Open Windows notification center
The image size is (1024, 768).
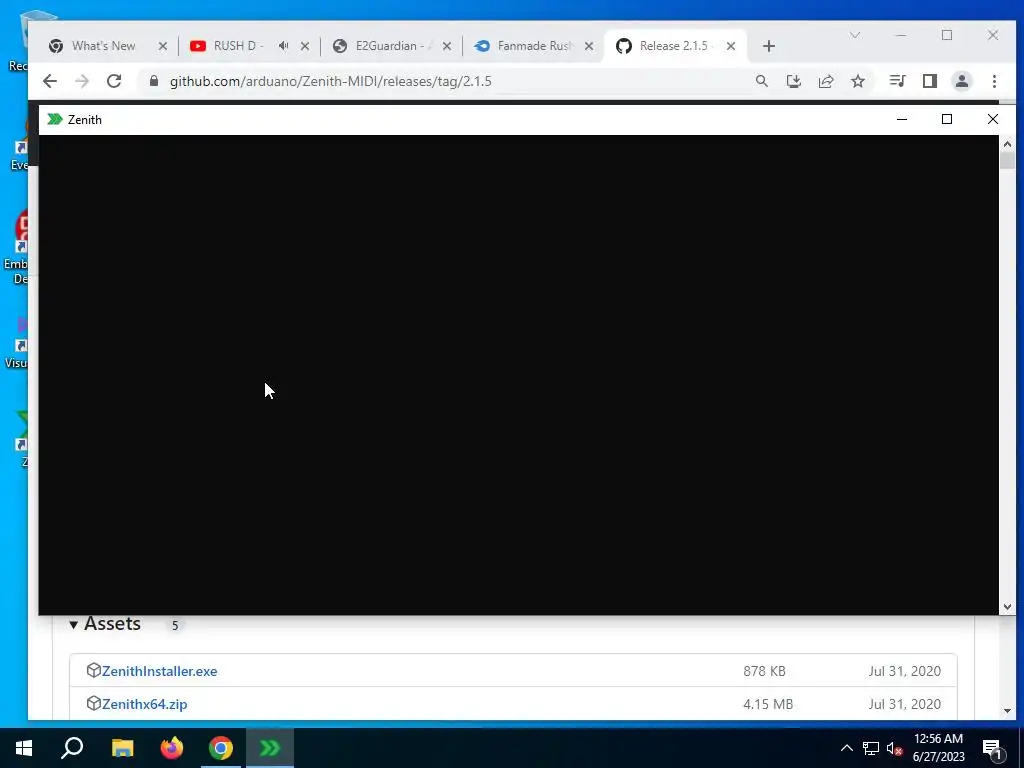coord(992,748)
